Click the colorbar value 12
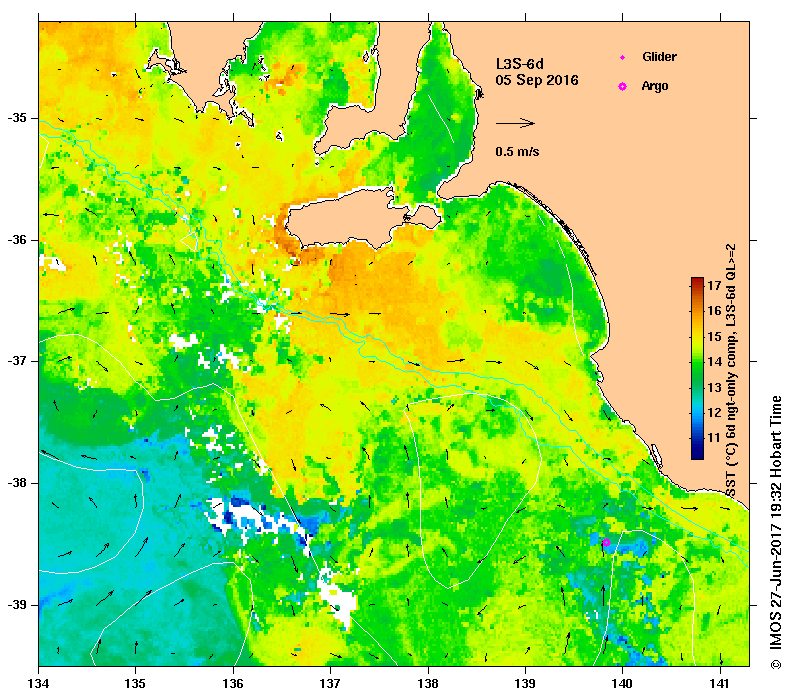 (x=714, y=413)
